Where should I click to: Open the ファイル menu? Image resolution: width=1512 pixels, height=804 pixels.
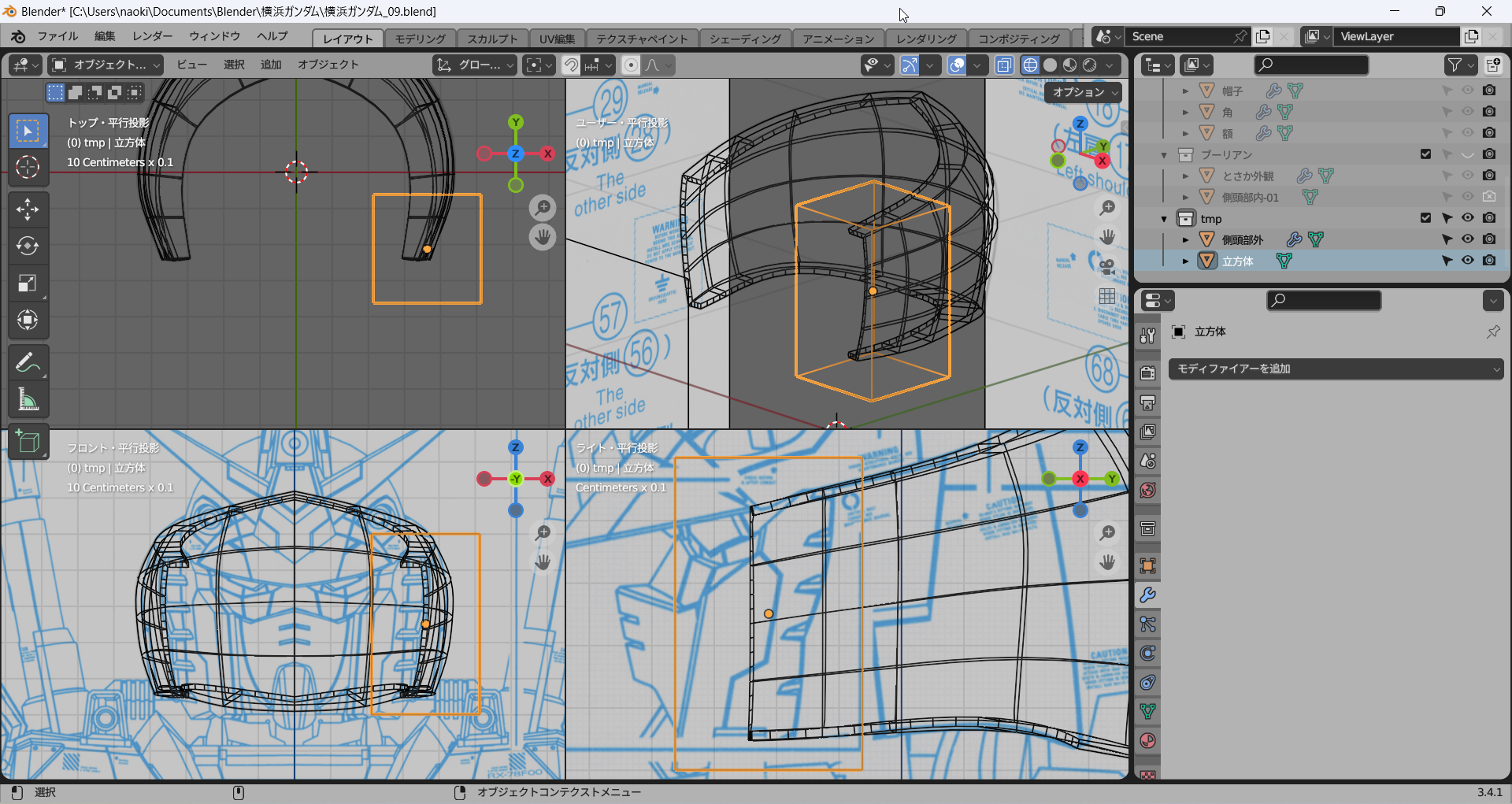click(x=57, y=36)
